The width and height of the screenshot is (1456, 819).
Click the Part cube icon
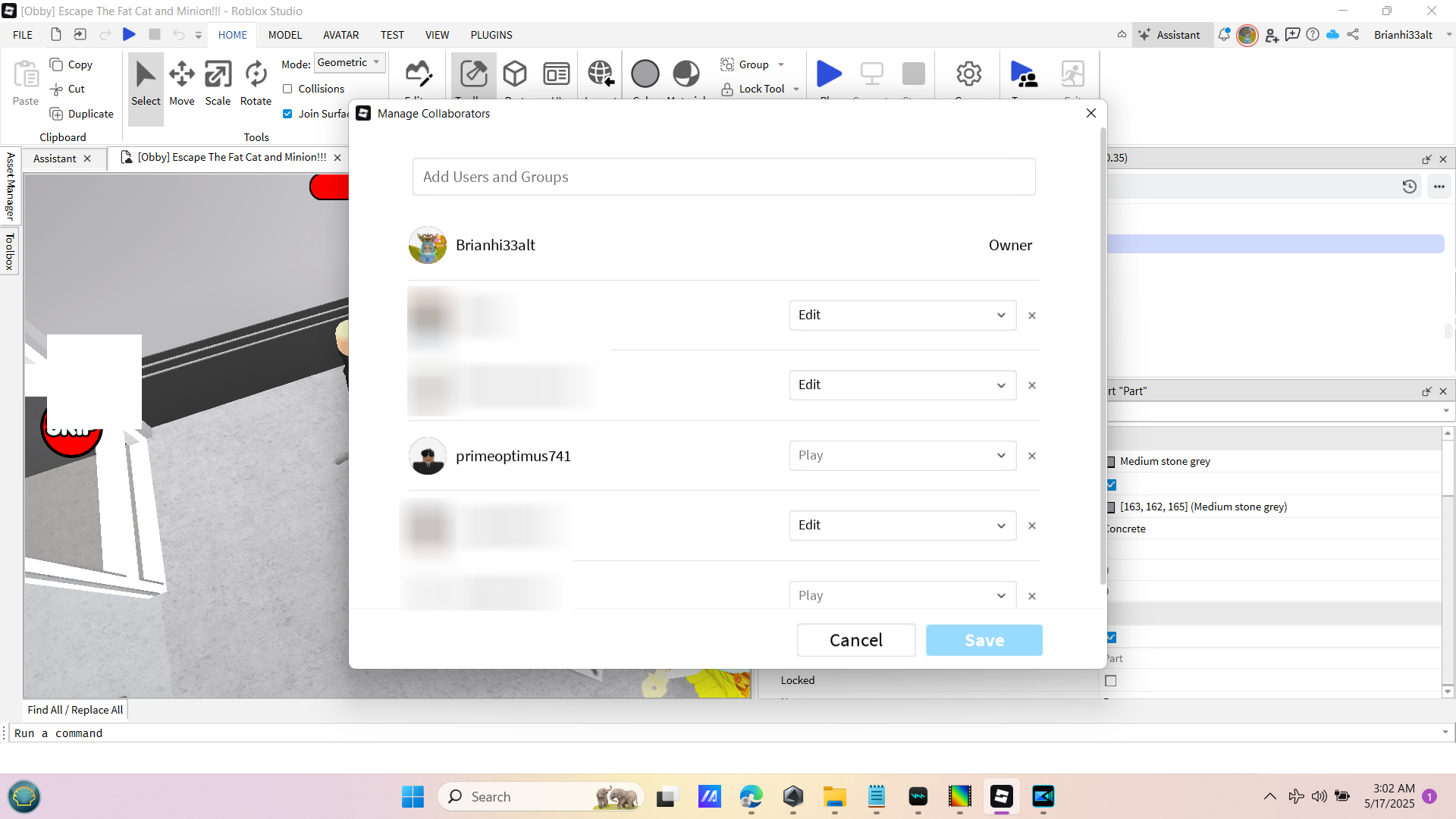click(x=515, y=74)
